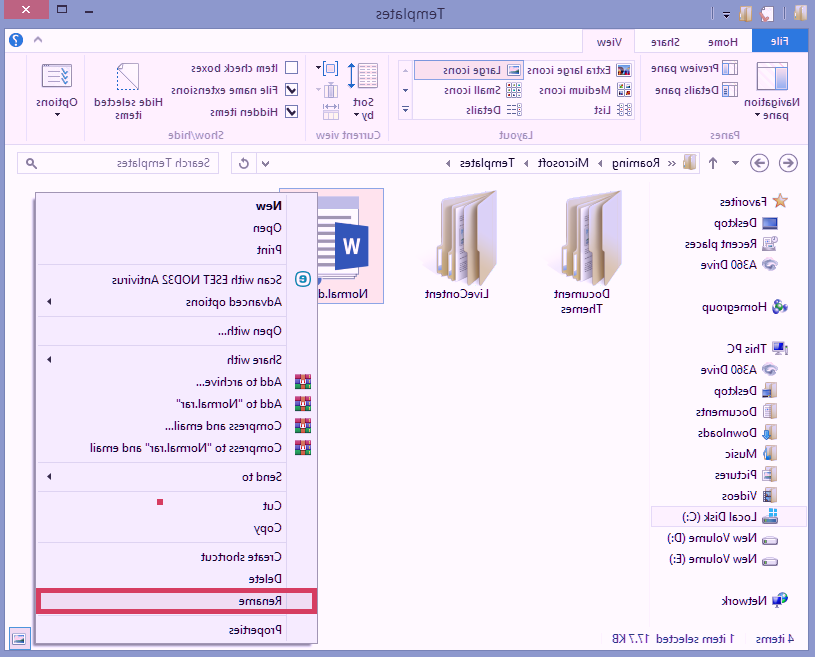Click the large-thumbnails view icon in status bar
The width and height of the screenshot is (815, 657).
[x=19, y=638]
